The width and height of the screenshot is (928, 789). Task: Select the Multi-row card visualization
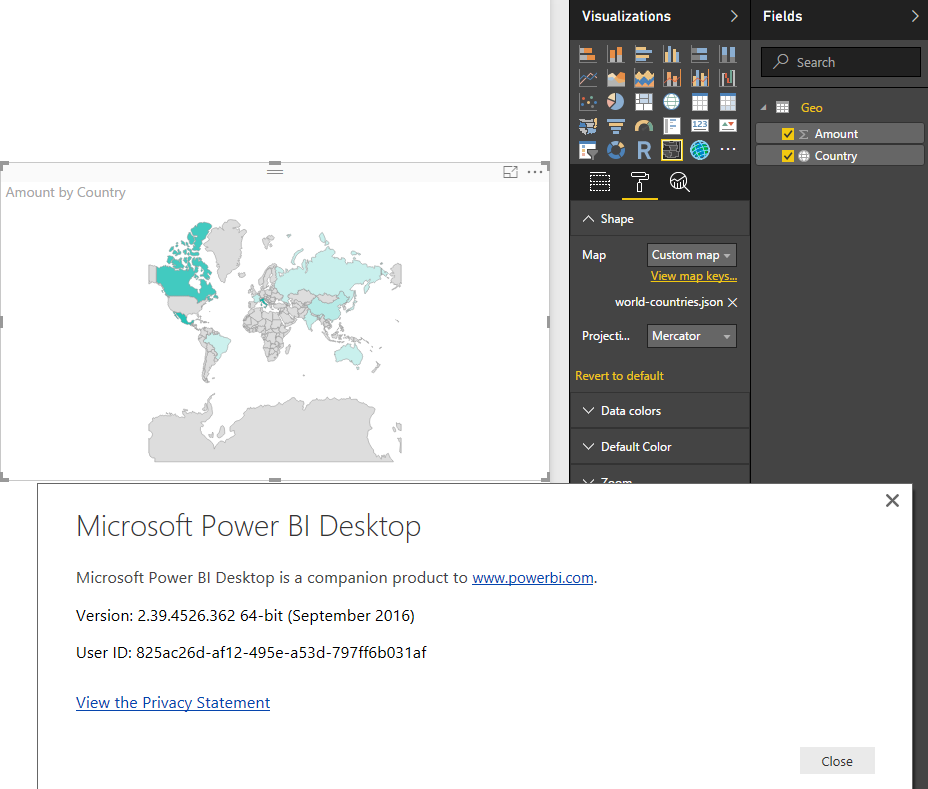[672, 126]
